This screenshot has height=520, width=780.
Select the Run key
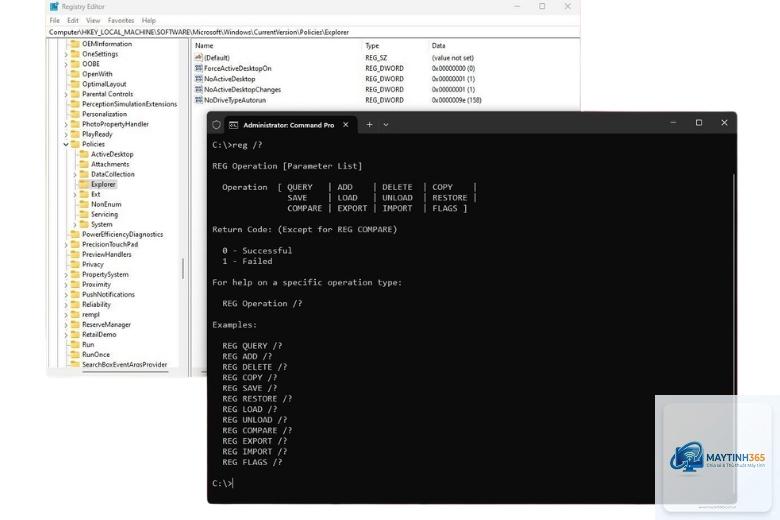88,344
